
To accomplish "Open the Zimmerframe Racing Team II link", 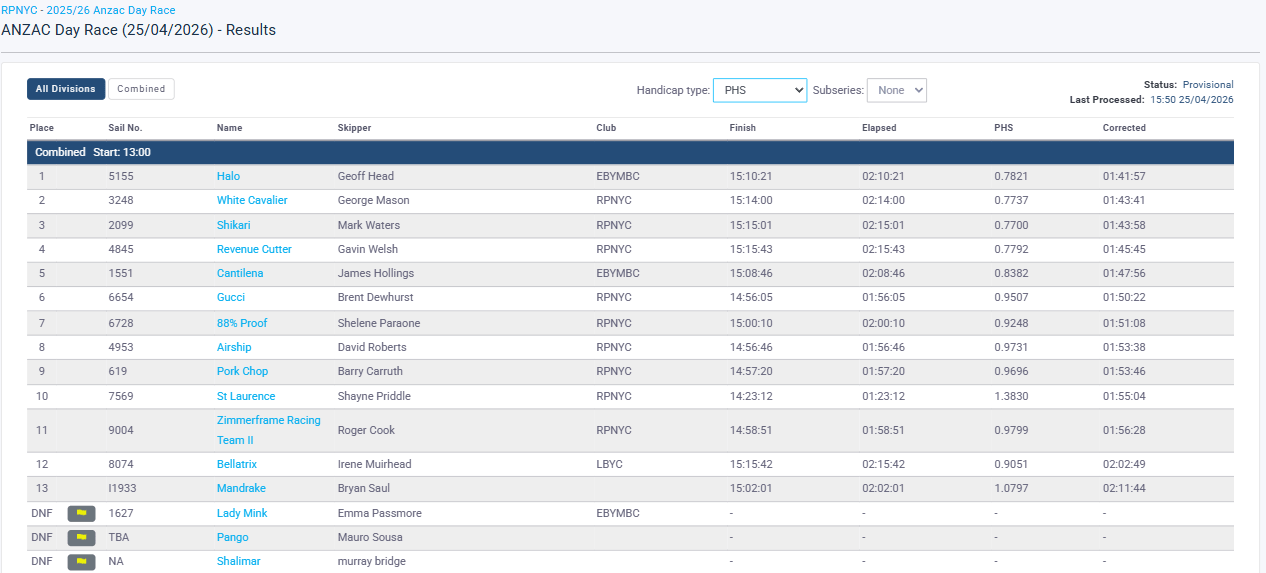I will tap(268, 430).
